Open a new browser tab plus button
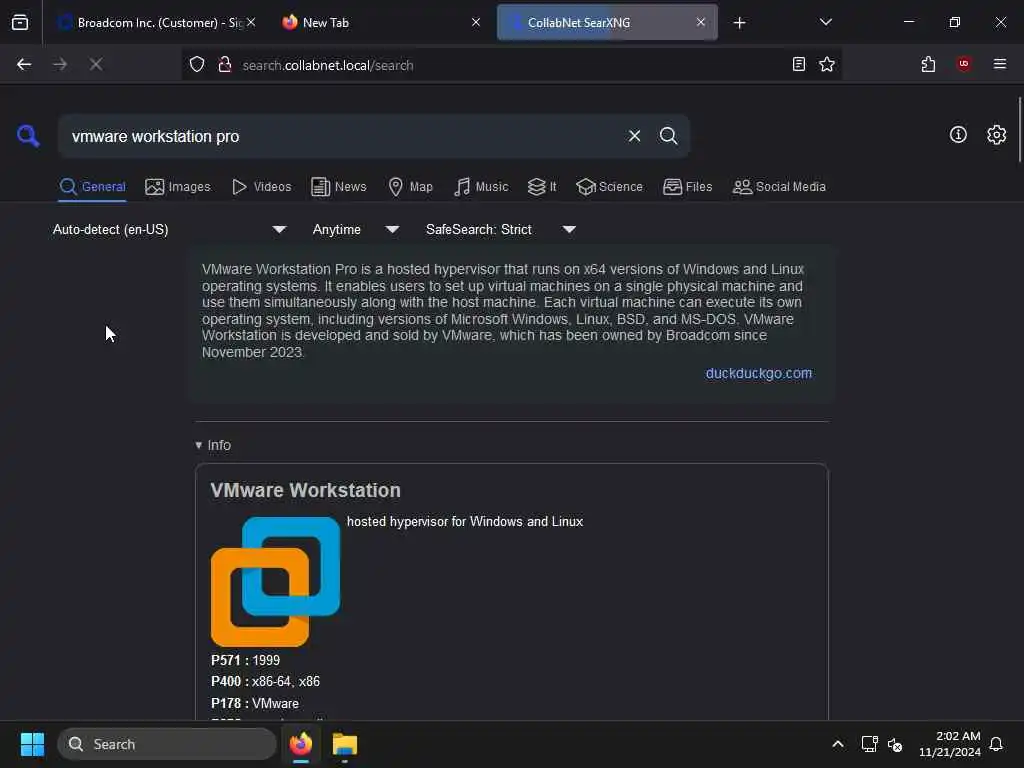Screen dimensions: 1024x768 (739, 23)
